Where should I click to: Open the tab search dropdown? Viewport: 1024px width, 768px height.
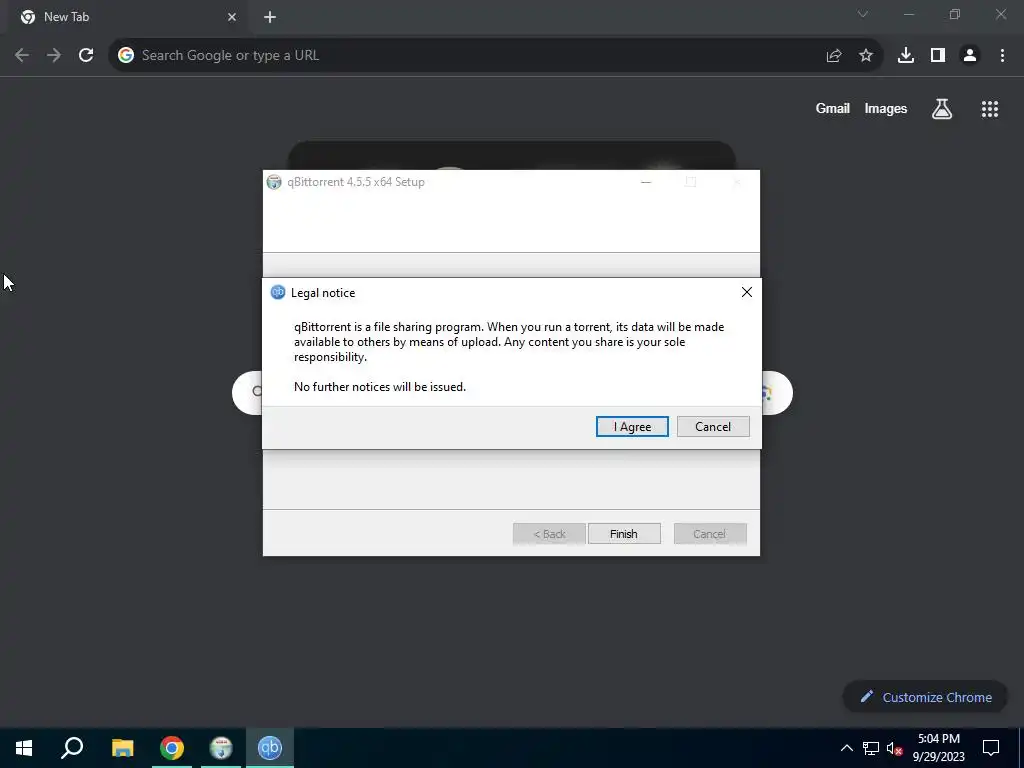[863, 14]
